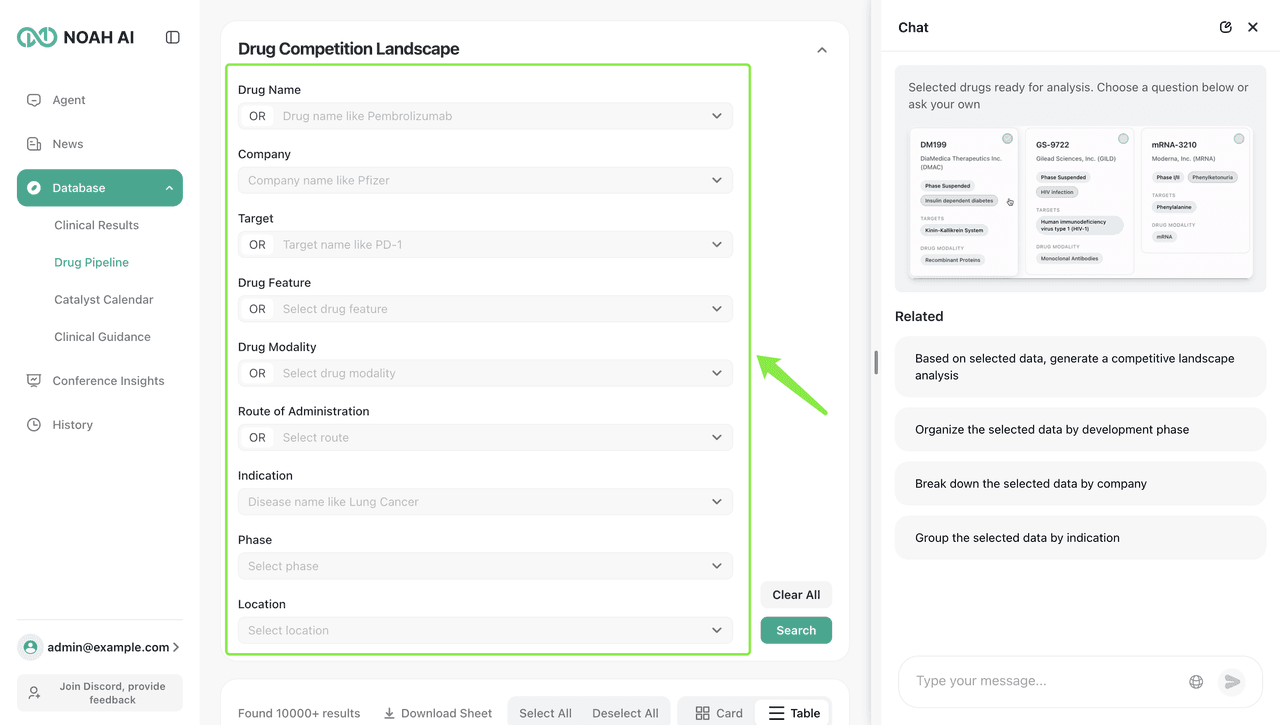Viewport: 1280px width, 725px height.
Task: Click the green Search button
Action: tap(796, 630)
